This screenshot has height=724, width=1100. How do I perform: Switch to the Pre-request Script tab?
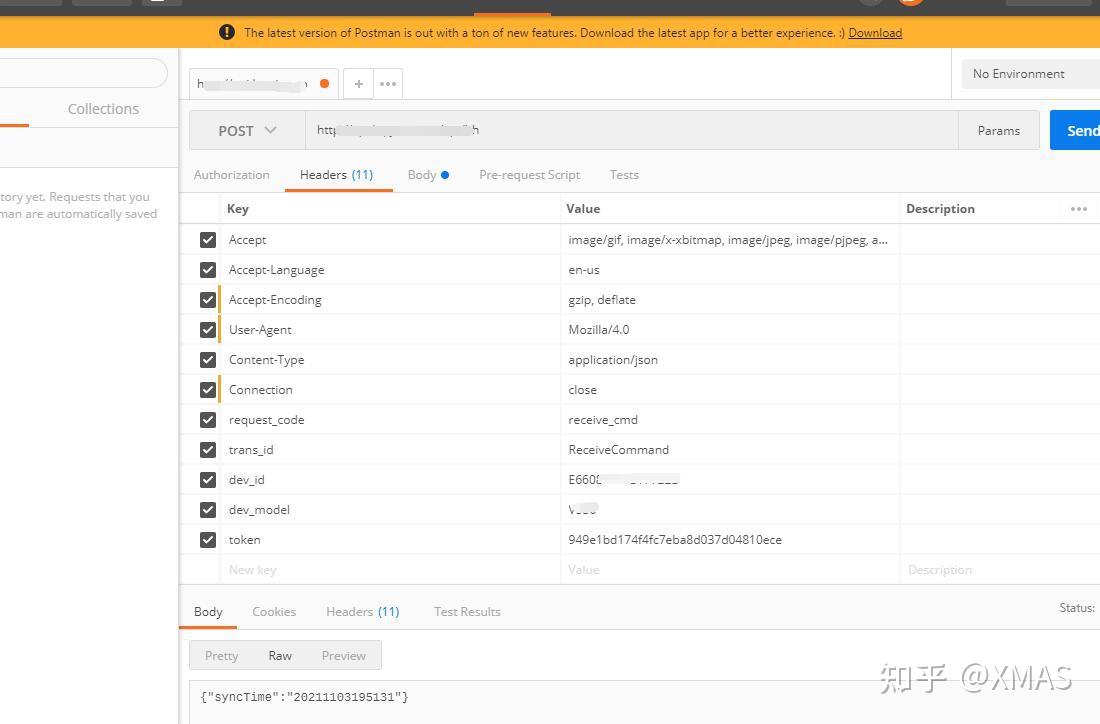click(x=529, y=174)
